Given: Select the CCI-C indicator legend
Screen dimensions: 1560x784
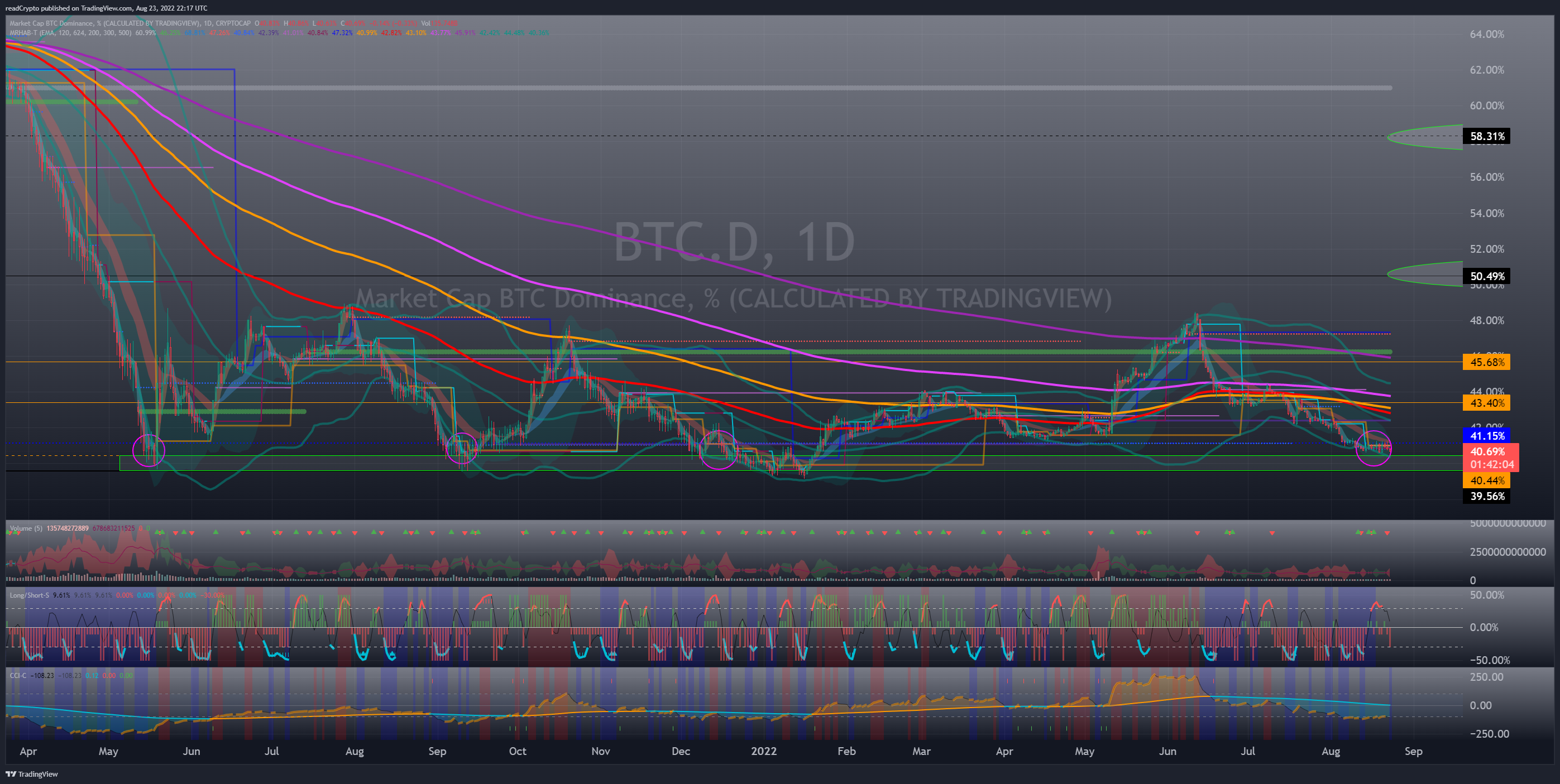Looking at the screenshot, I should click(x=17, y=675).
